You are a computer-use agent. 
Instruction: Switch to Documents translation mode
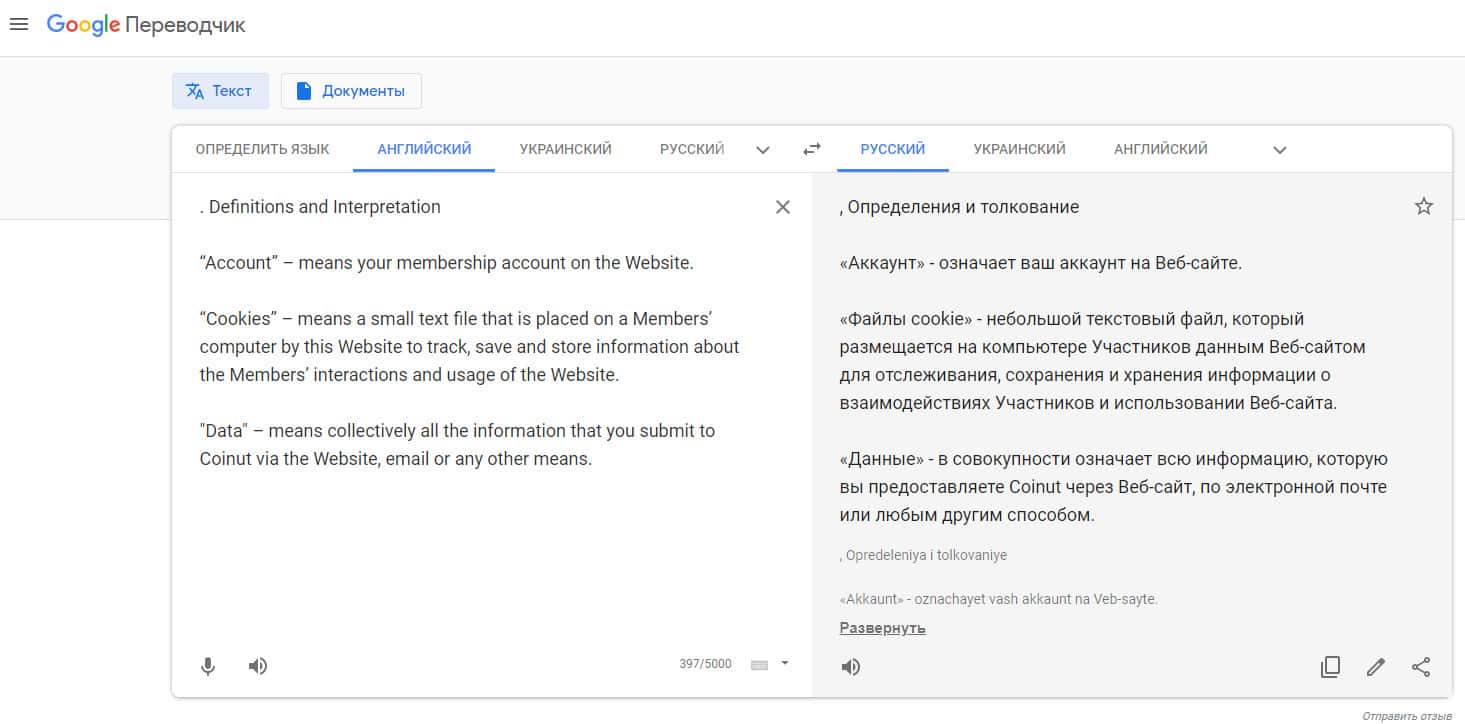pos(351,91)
